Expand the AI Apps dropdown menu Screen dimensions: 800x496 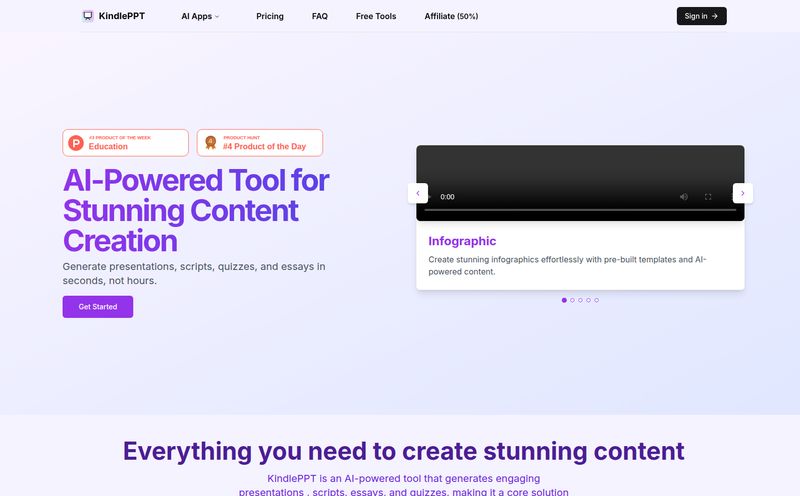(201, 16)
